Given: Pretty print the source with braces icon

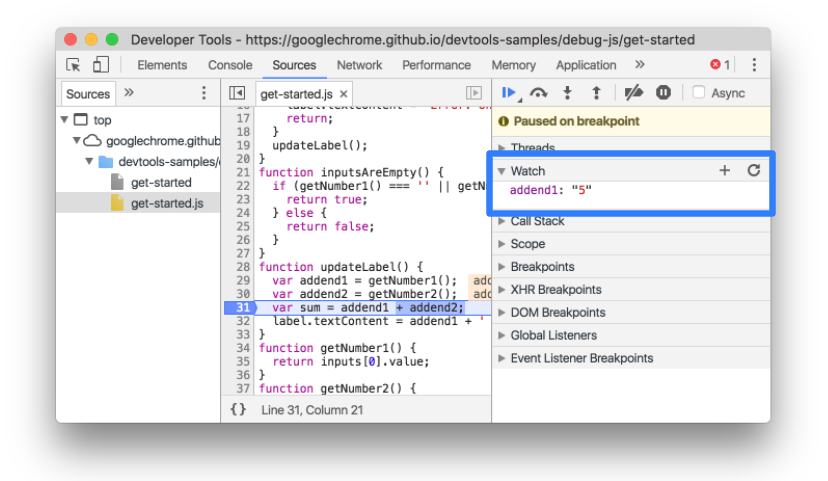Looking at the screenshot, I should 238,409.
